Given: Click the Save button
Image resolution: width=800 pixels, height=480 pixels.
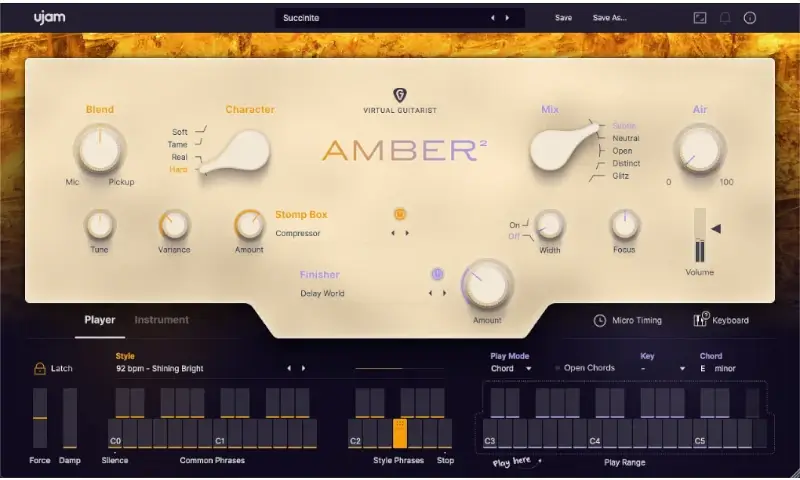Looking at the screenshot, I should (564, 17).
